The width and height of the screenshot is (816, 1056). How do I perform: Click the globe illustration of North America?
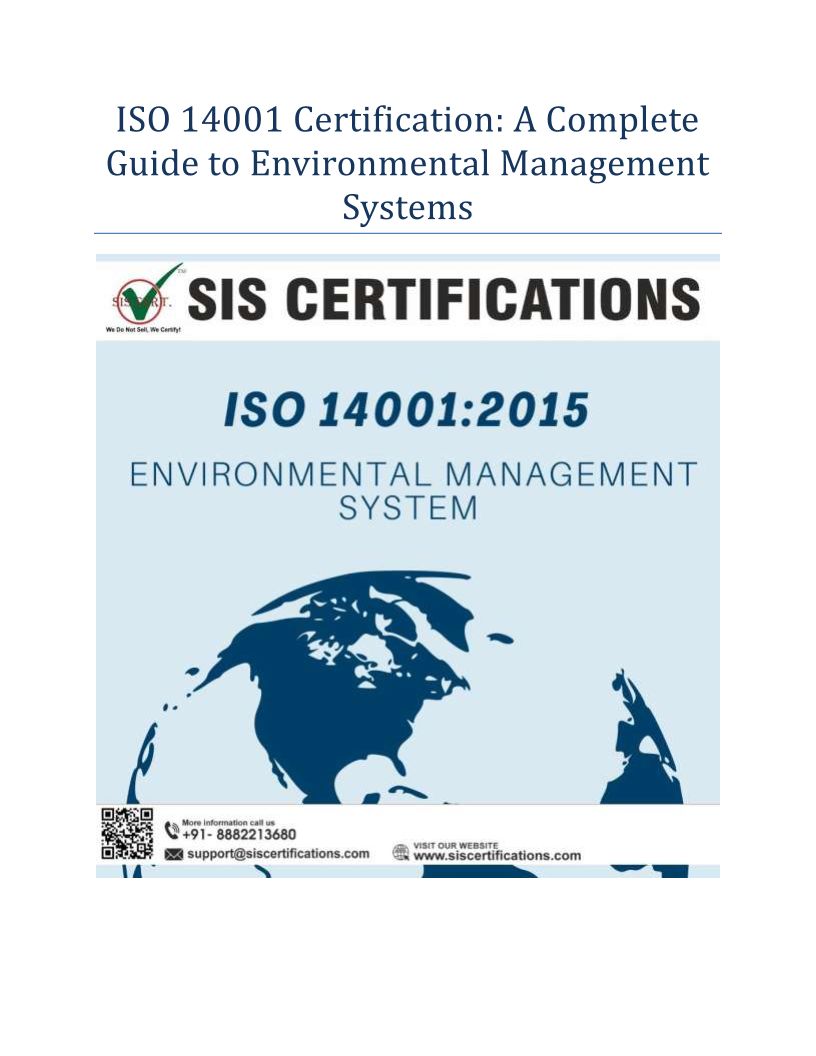(x=337, y=687)
